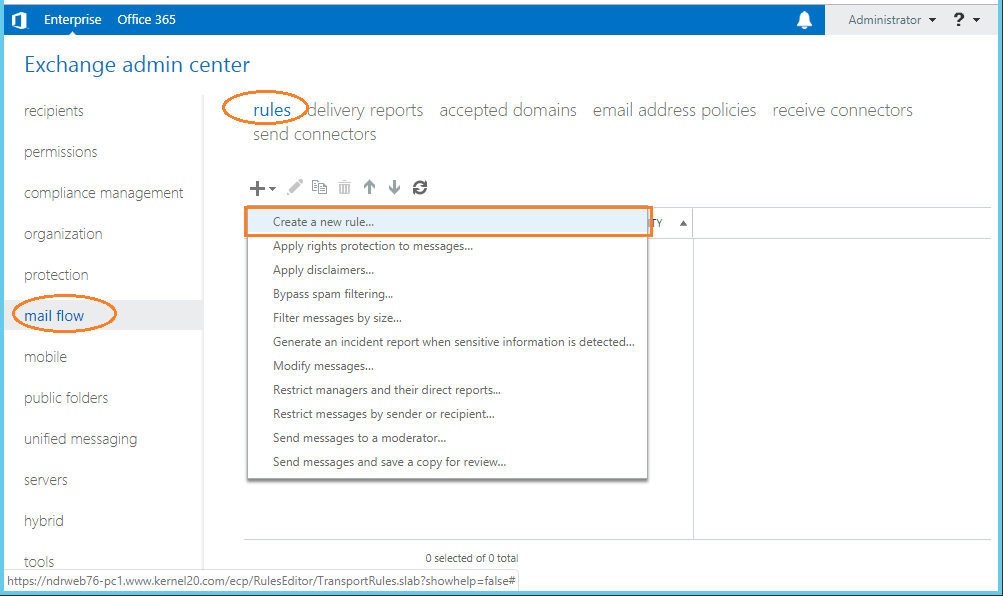Click the '0 selected of 0 total' status text

[x=472, y=558]
